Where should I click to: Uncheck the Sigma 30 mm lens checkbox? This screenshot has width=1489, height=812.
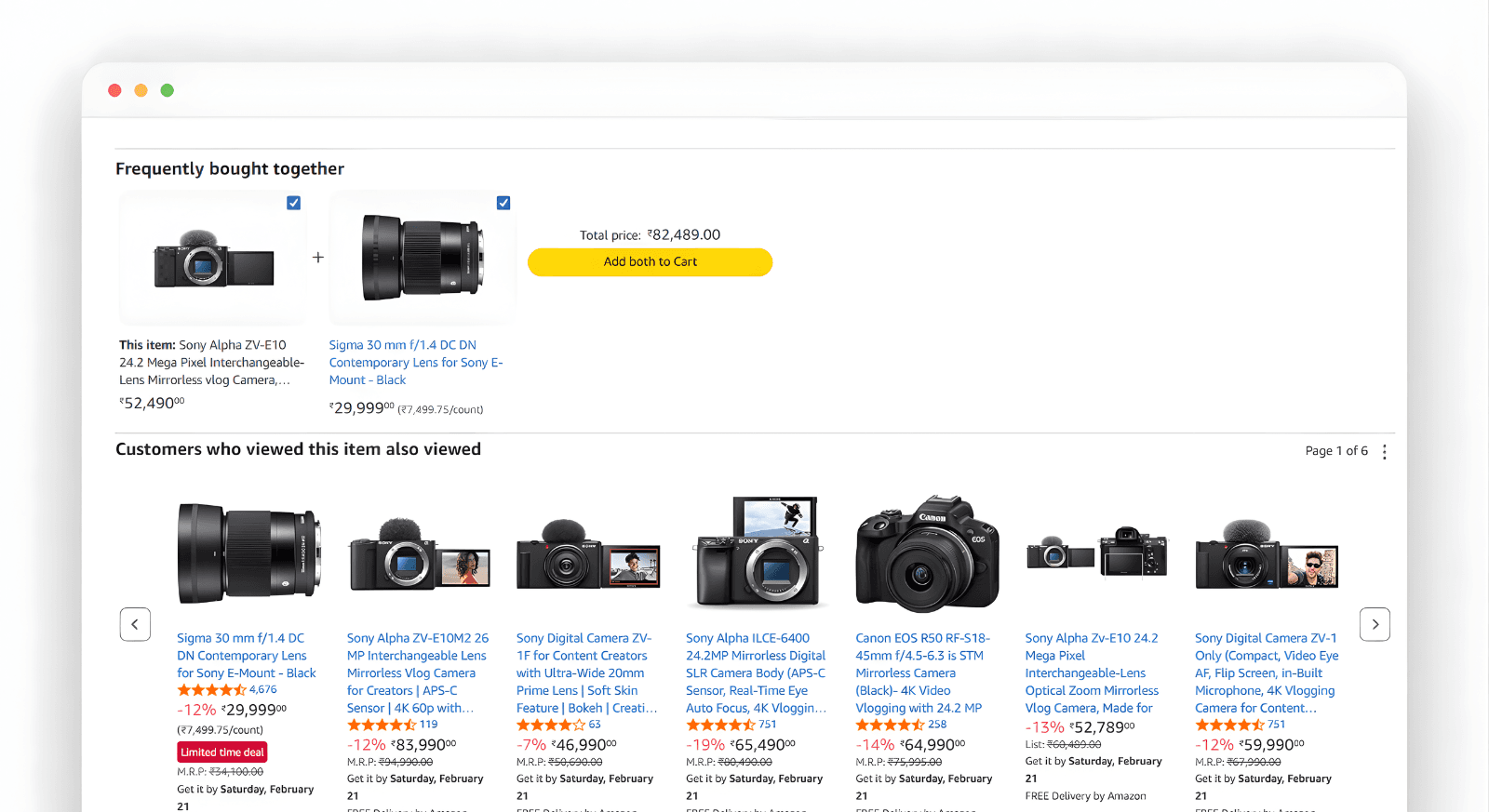tap(503, 203)
